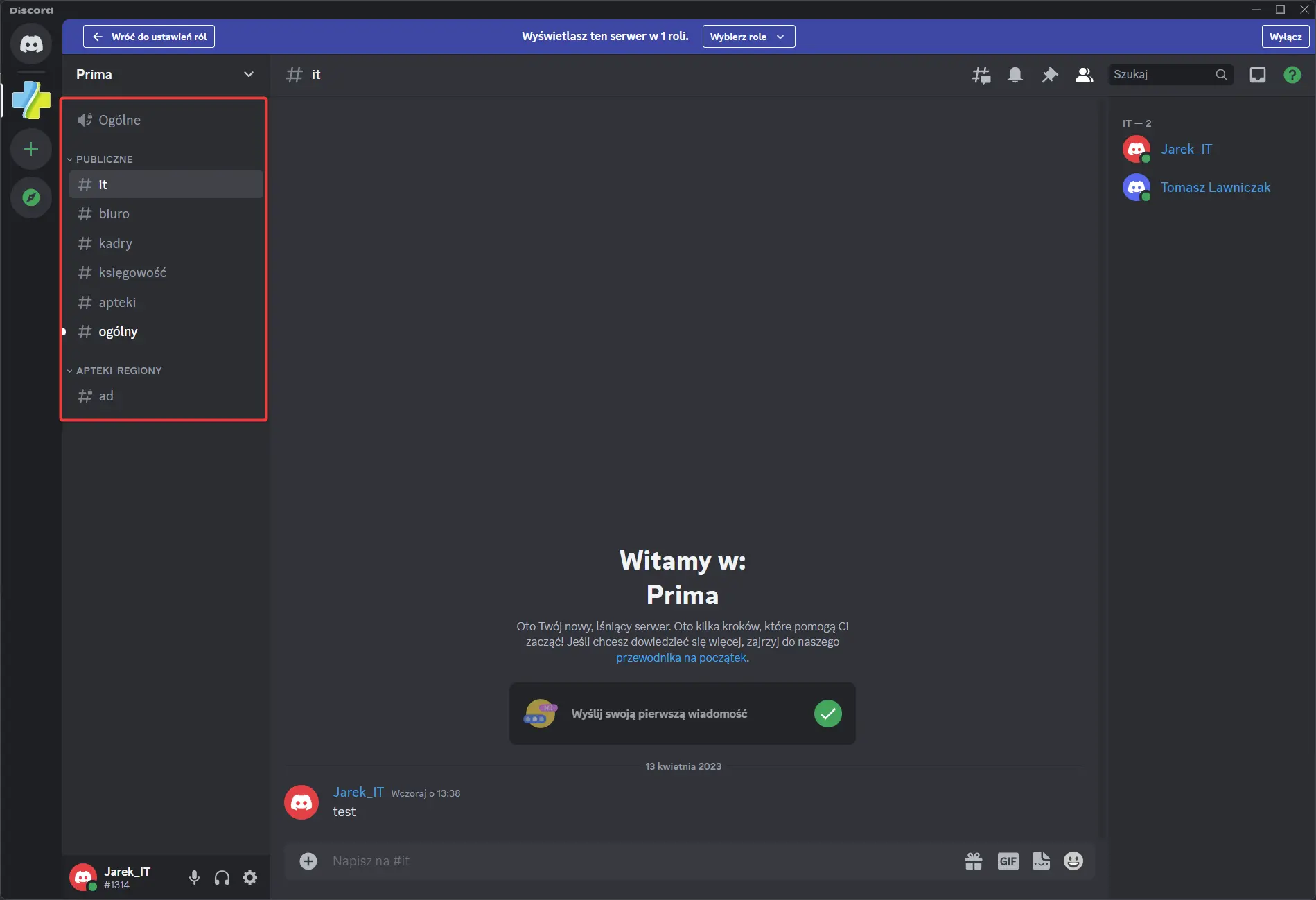Explore discoverable servers compass icon

(x=31, y=197)
